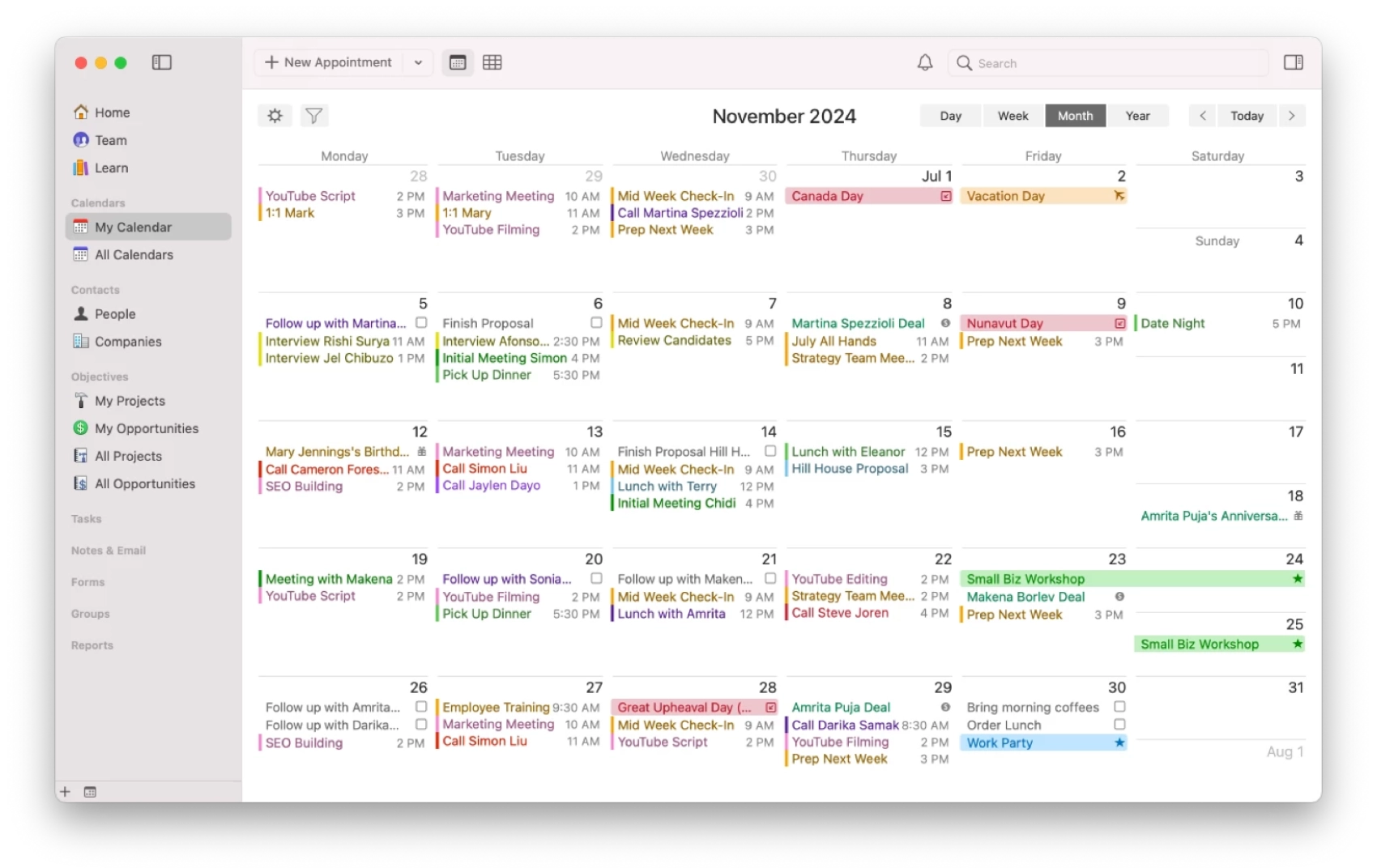The height and width of the screenshot is (868, 1377).
Task: Click the Canada Day holiday icon
Action: click(945, 196)
